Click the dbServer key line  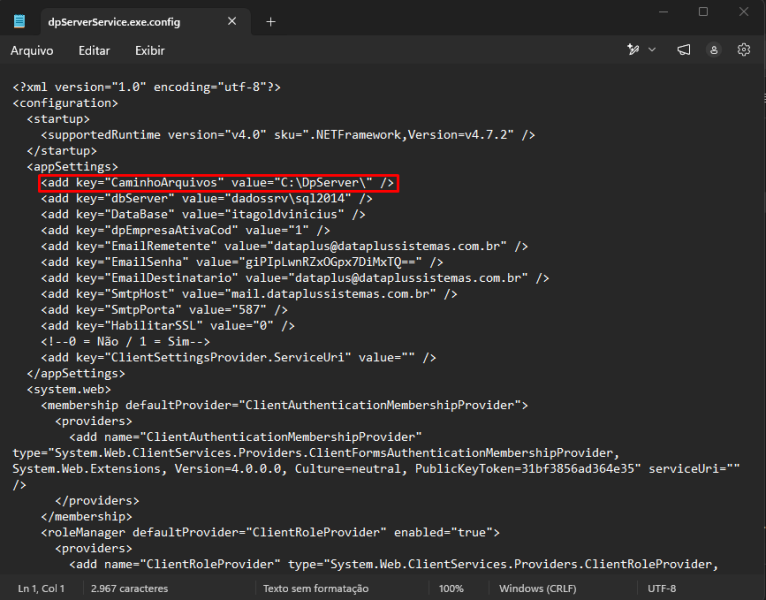click(x=207, y=198)
